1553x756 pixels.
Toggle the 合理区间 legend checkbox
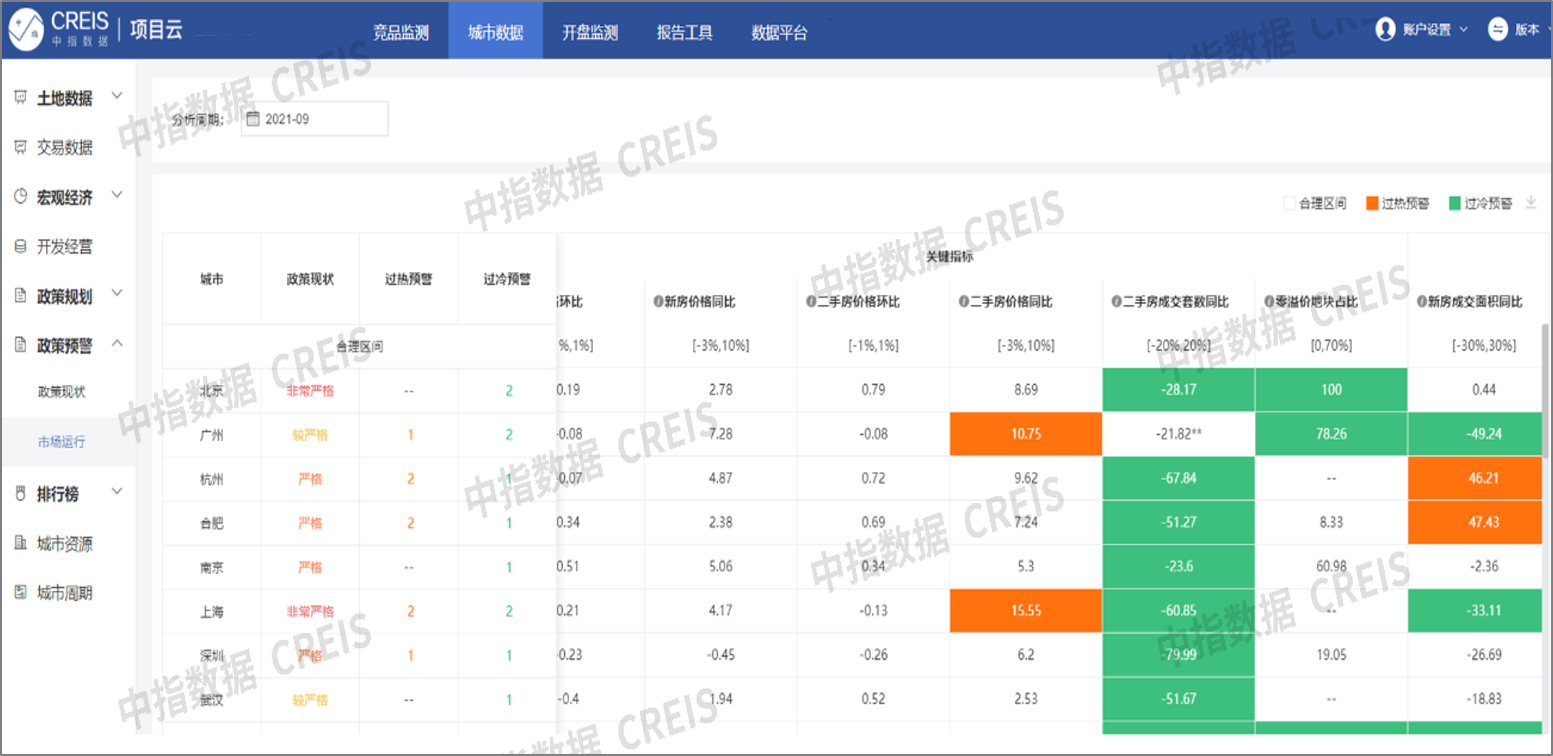point(1289,204)
